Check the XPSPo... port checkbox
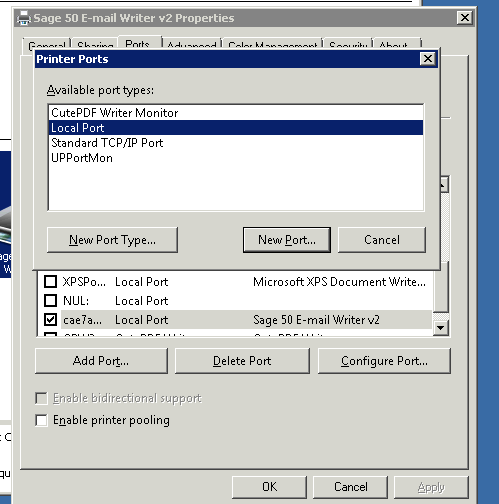This screenshot has width=499, height=504. (x=50, y=282)
